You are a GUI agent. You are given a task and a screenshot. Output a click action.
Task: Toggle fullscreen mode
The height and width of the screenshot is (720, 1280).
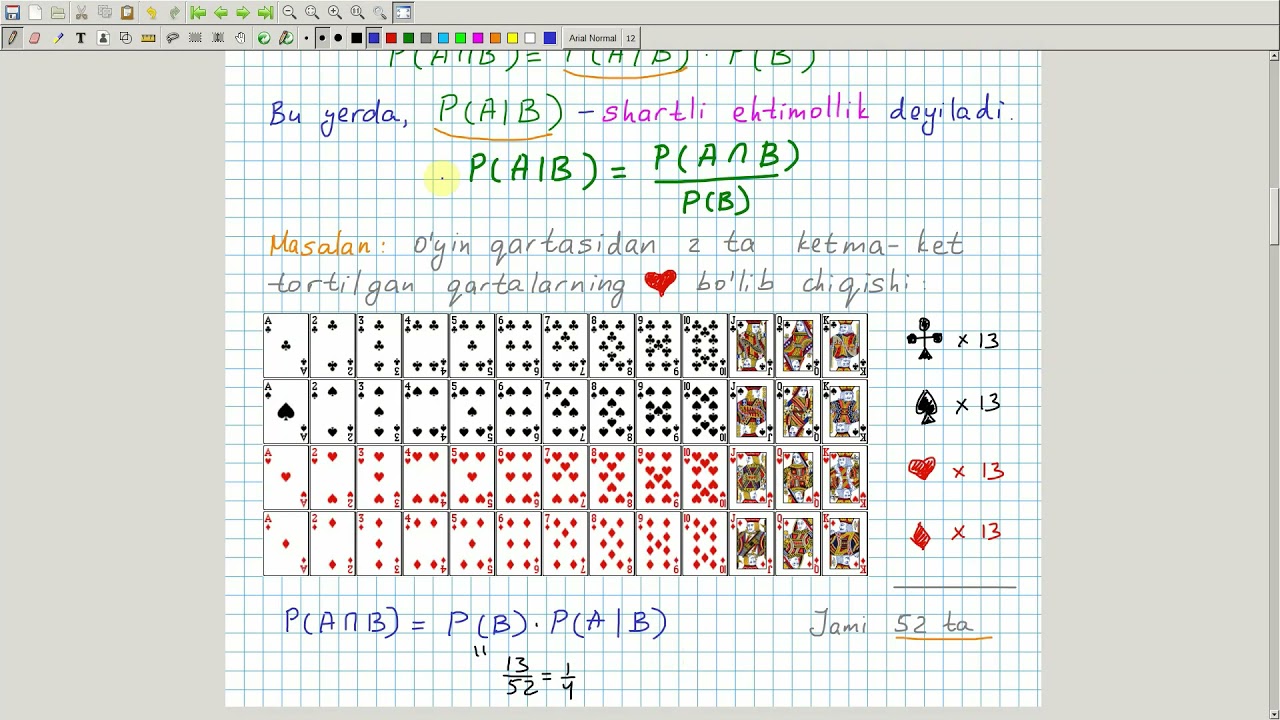[x=403, y=13]
